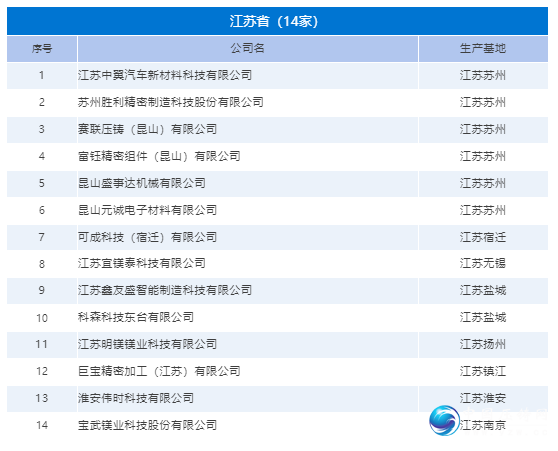Screen dimensions: 558x451
Task: Click 宝武镁业科技股份有限公司 entry
Action: click(147, 425)
